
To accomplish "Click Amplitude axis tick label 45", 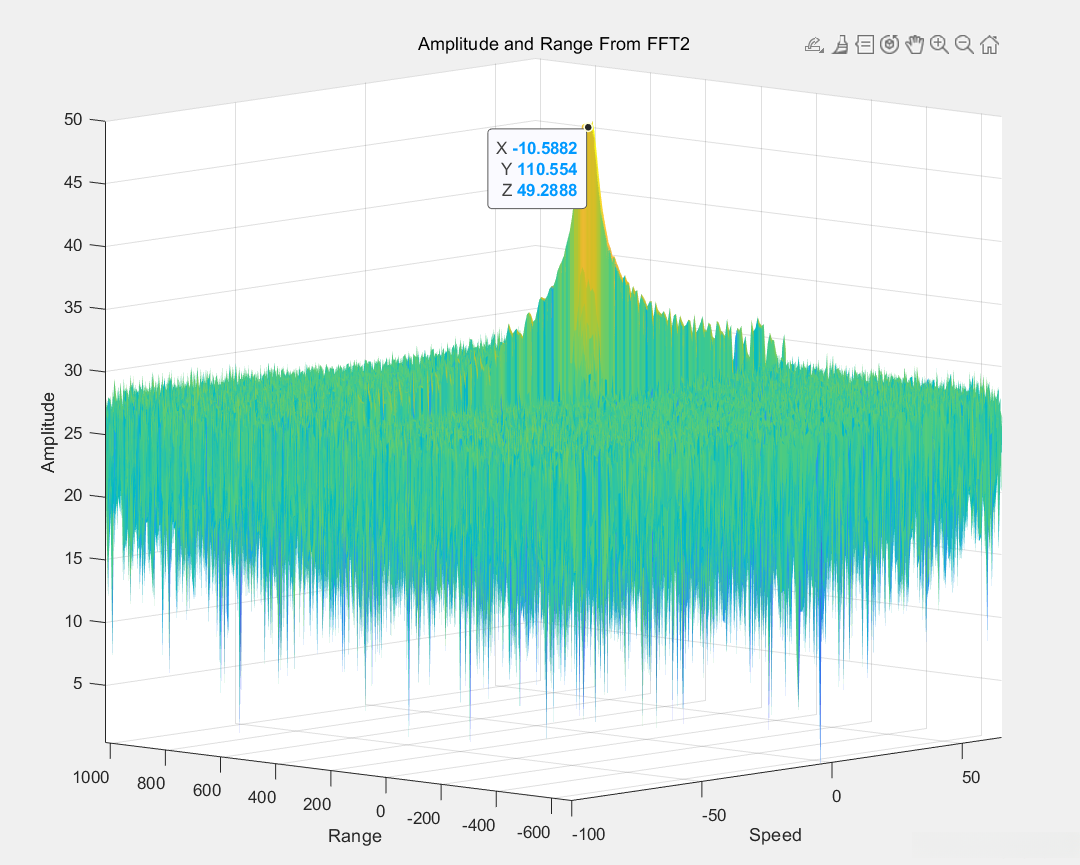I will (73, 183).
